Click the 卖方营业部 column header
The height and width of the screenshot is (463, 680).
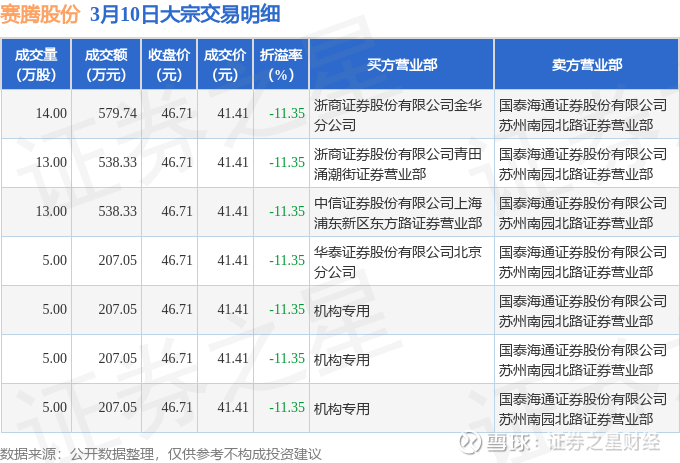587,65
